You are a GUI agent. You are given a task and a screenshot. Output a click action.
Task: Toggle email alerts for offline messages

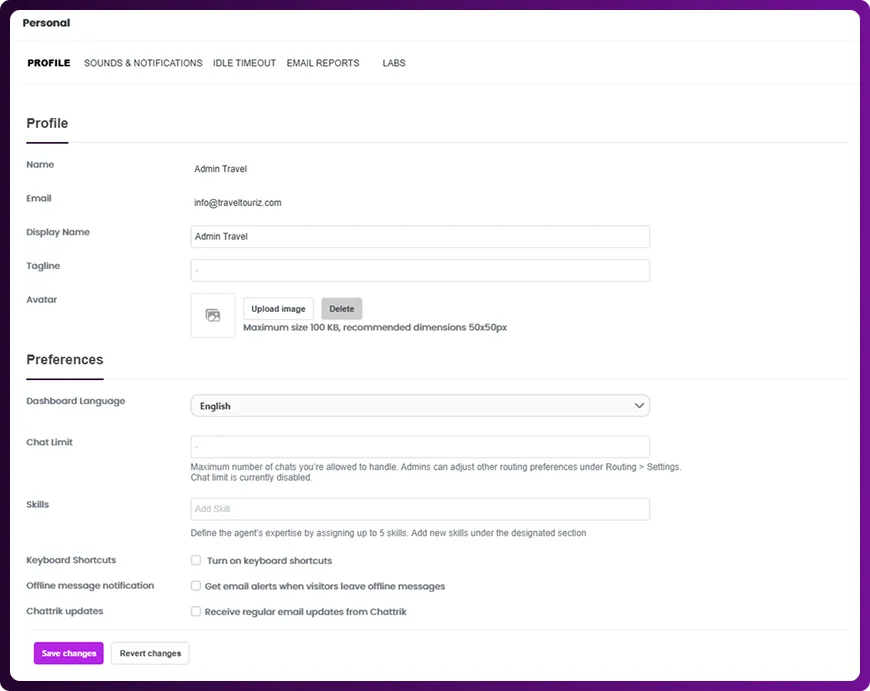(x=196, y=586)
